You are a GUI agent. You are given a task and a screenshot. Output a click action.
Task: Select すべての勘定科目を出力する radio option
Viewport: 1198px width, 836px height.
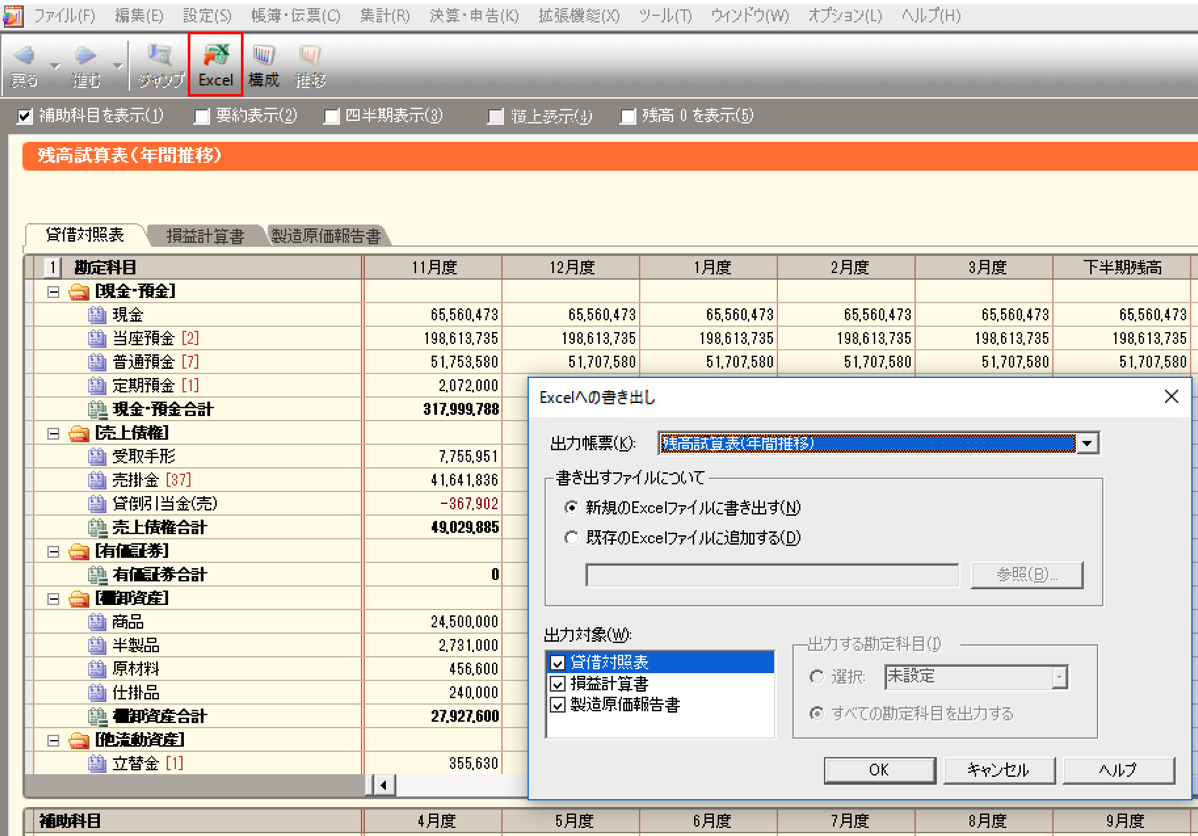(x=817, y=714)
